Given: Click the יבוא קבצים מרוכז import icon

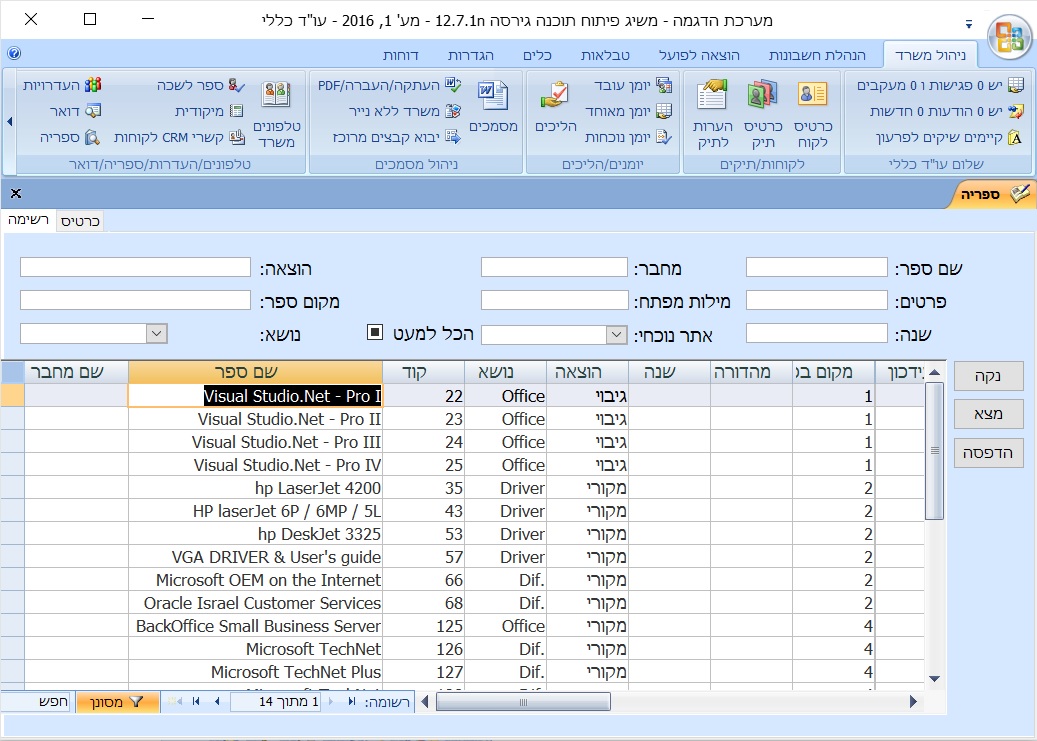Looking at the screenshot, I should pyautogui.click(x=453, y=138).
